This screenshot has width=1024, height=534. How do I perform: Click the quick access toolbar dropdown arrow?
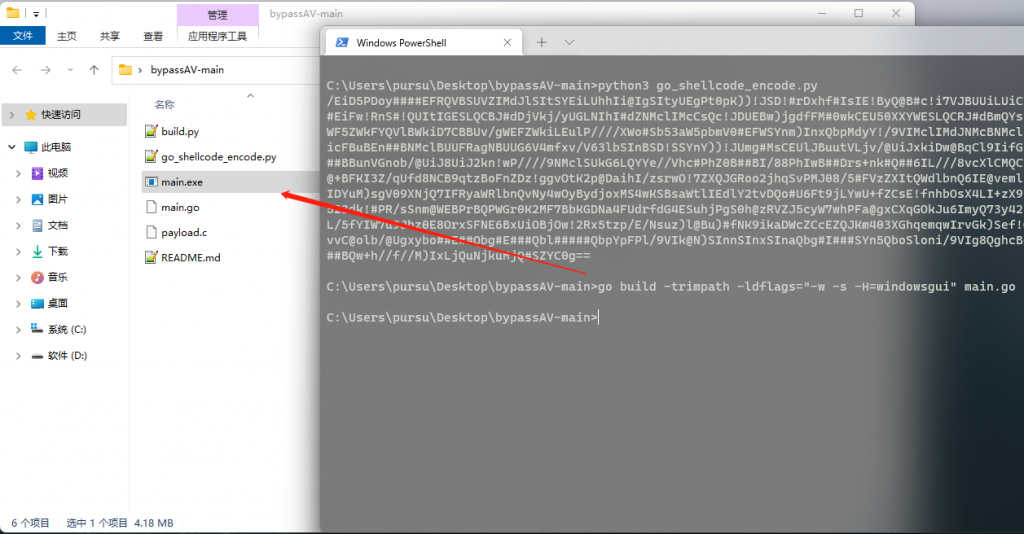tap(36, 14)
